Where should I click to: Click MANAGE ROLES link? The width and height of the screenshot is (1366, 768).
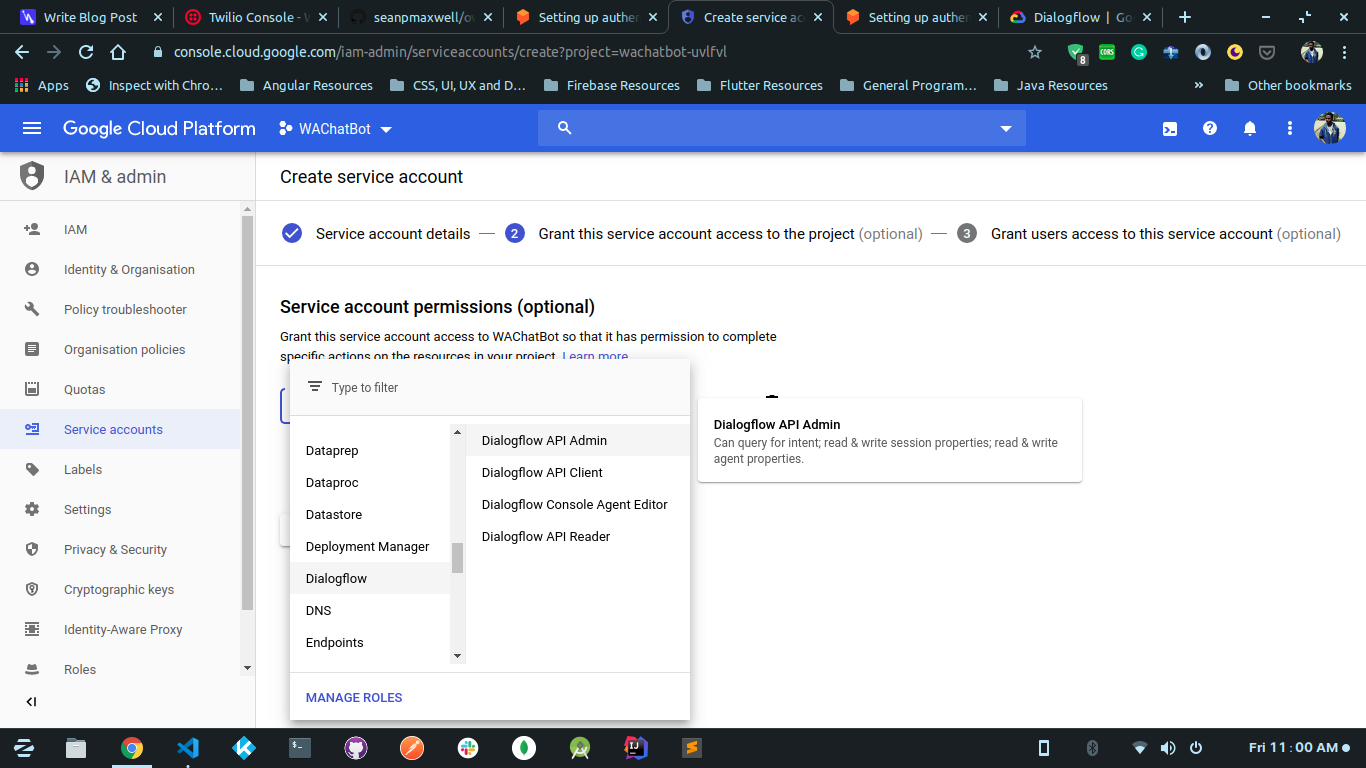354,697
